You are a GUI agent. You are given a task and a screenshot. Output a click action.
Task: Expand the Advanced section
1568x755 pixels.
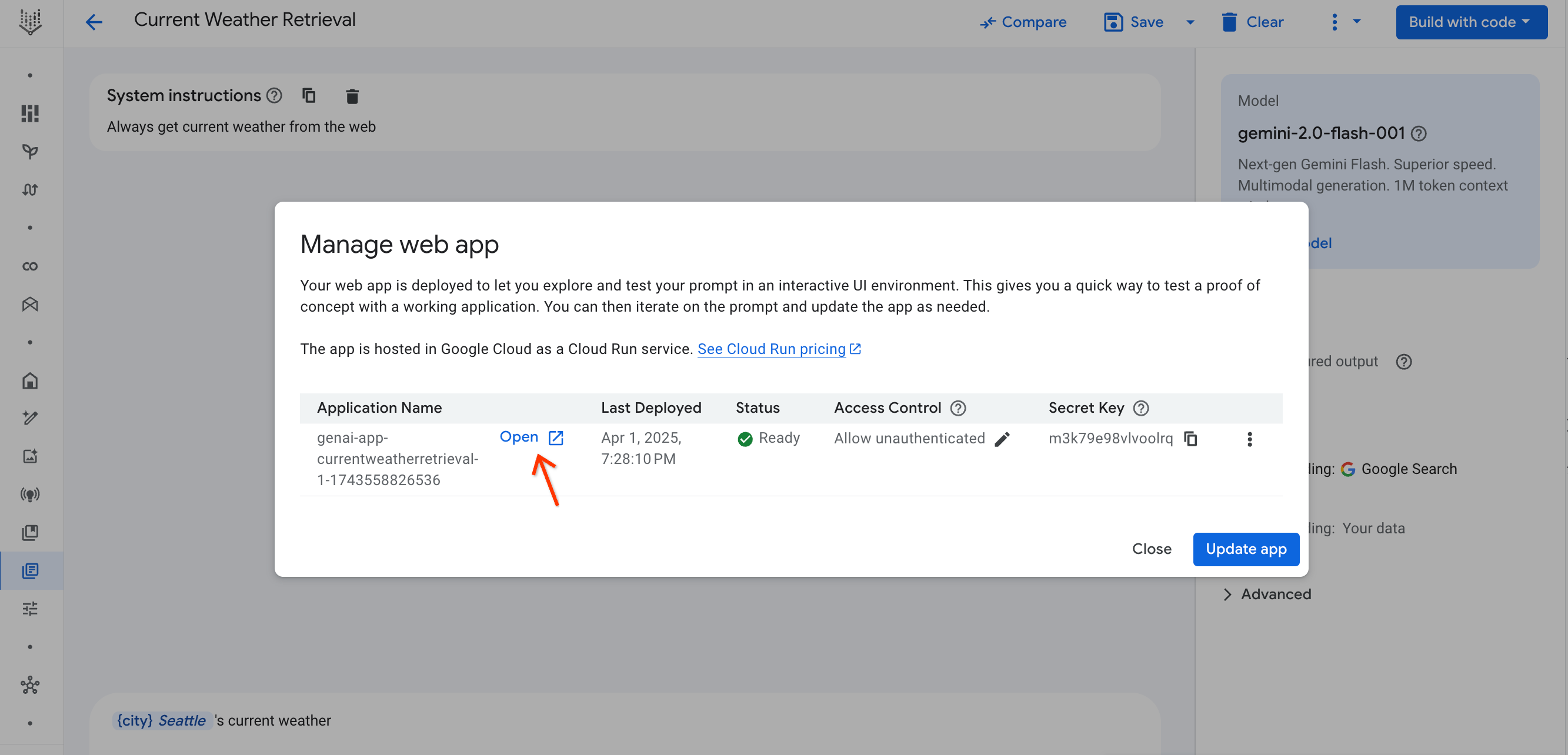click(x=1275, y=594)
